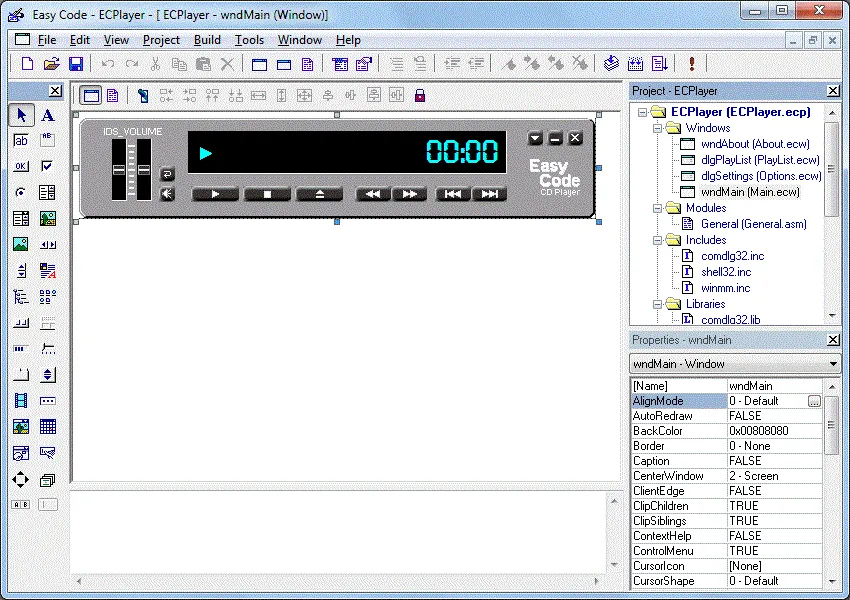The image size is (850, 600).
Task: Click the New file icon in toolbar
Action: (27, 64)
